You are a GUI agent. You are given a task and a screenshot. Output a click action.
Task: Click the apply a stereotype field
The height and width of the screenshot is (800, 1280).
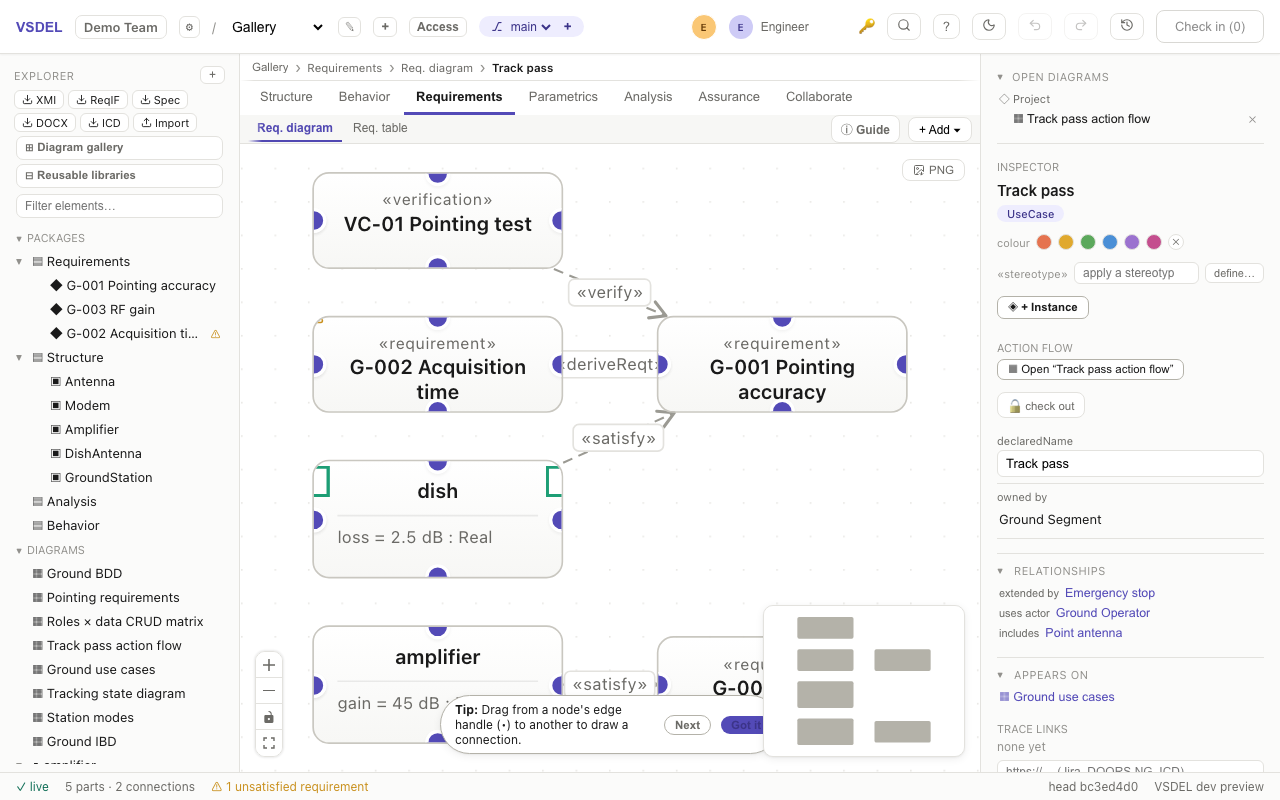click(1136, 273)
